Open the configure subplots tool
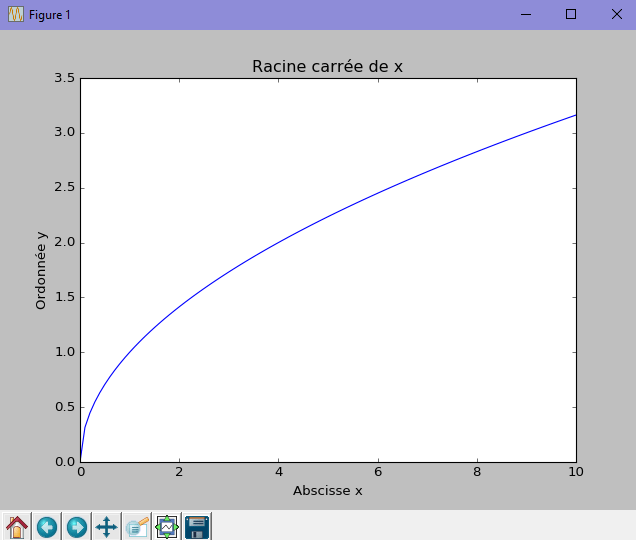 pos(167,527)
